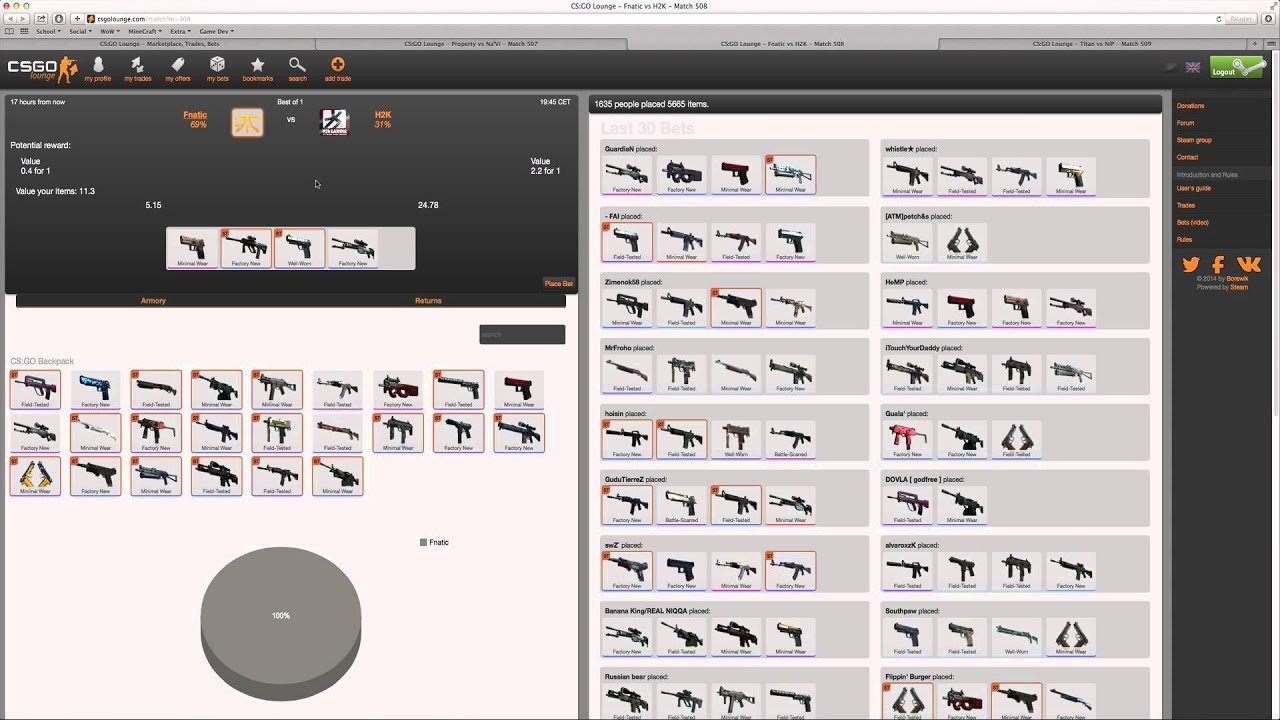Click the Safari share icon
This screenshot has width=1280, height=720.
click(41, 19)
